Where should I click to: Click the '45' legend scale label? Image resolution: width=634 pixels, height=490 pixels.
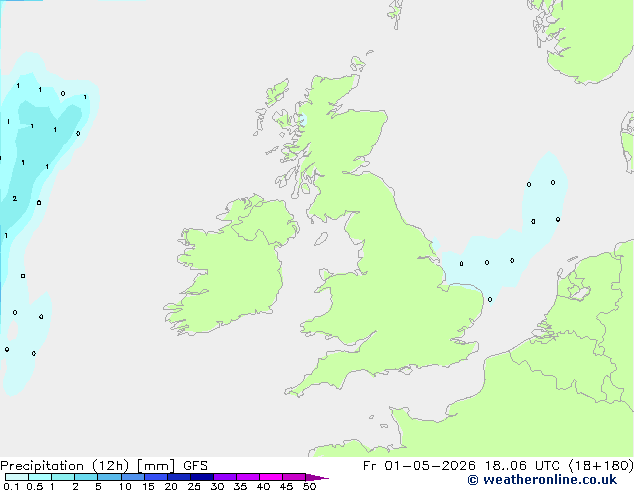pos(286,486)
